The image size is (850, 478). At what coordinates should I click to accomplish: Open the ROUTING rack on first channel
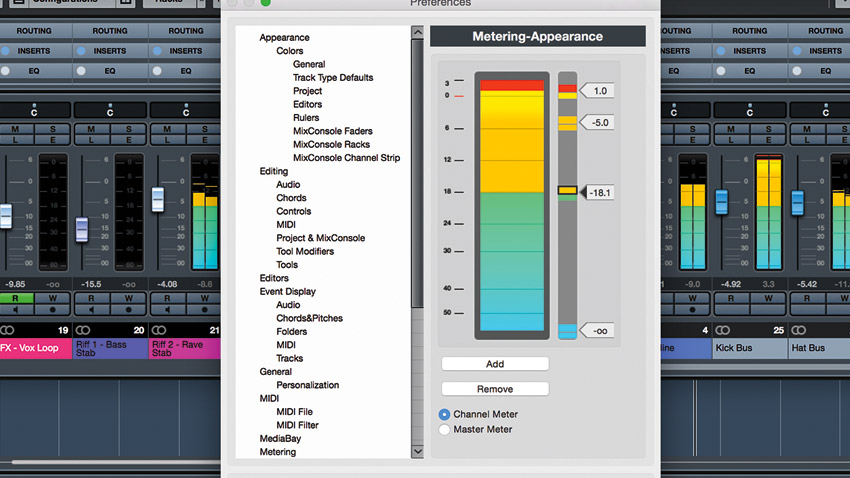[34, 31]
